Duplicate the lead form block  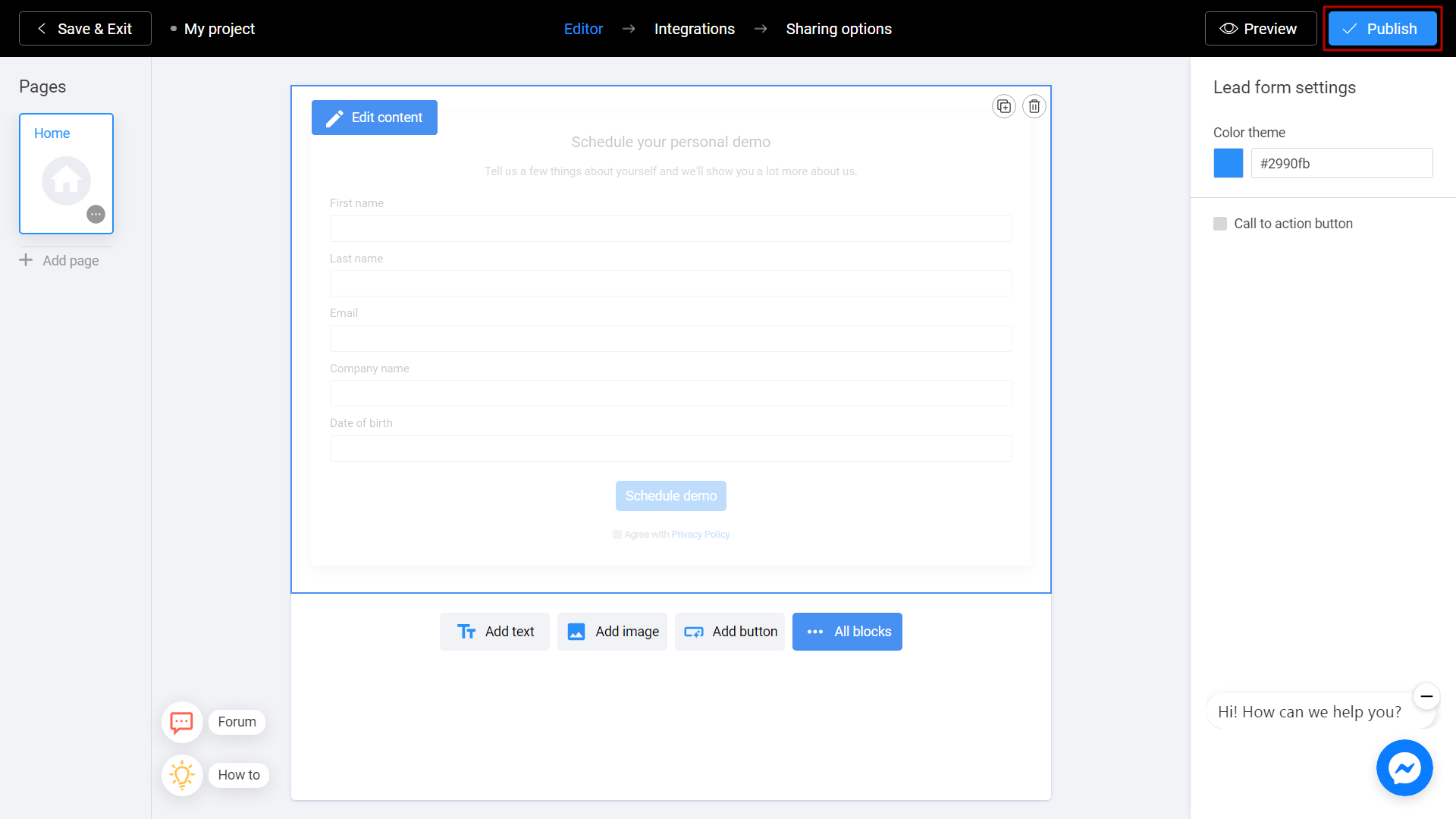click(x=1004, y=106)
